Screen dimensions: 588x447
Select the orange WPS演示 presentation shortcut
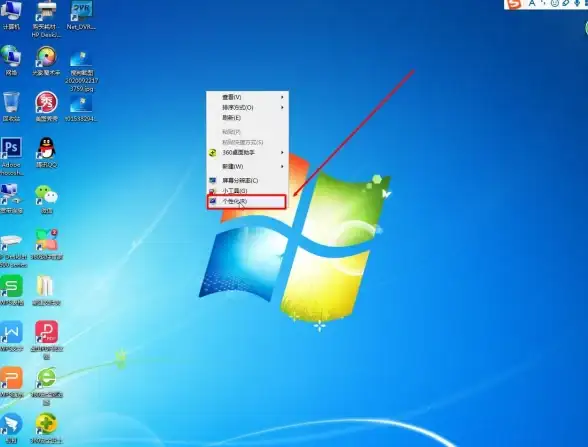coord(12,382)
